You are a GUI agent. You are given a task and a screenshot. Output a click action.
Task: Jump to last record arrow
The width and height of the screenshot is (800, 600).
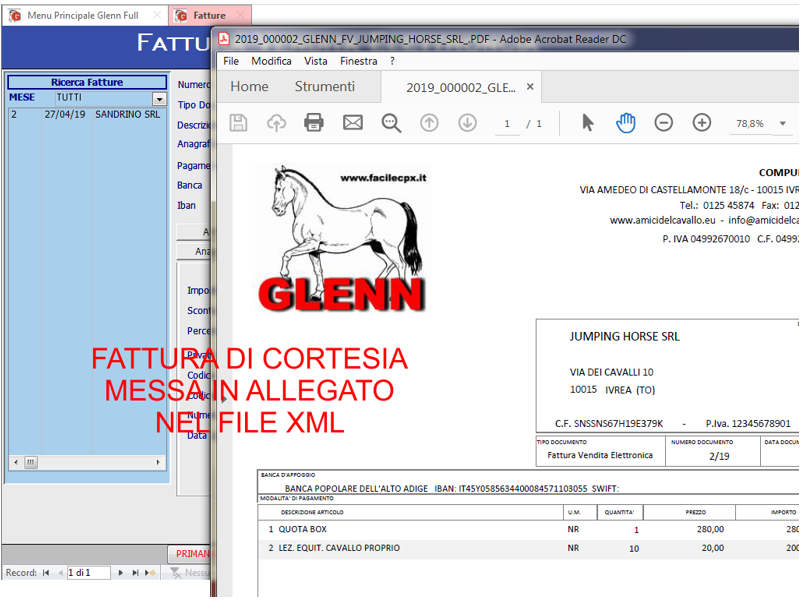135,572
